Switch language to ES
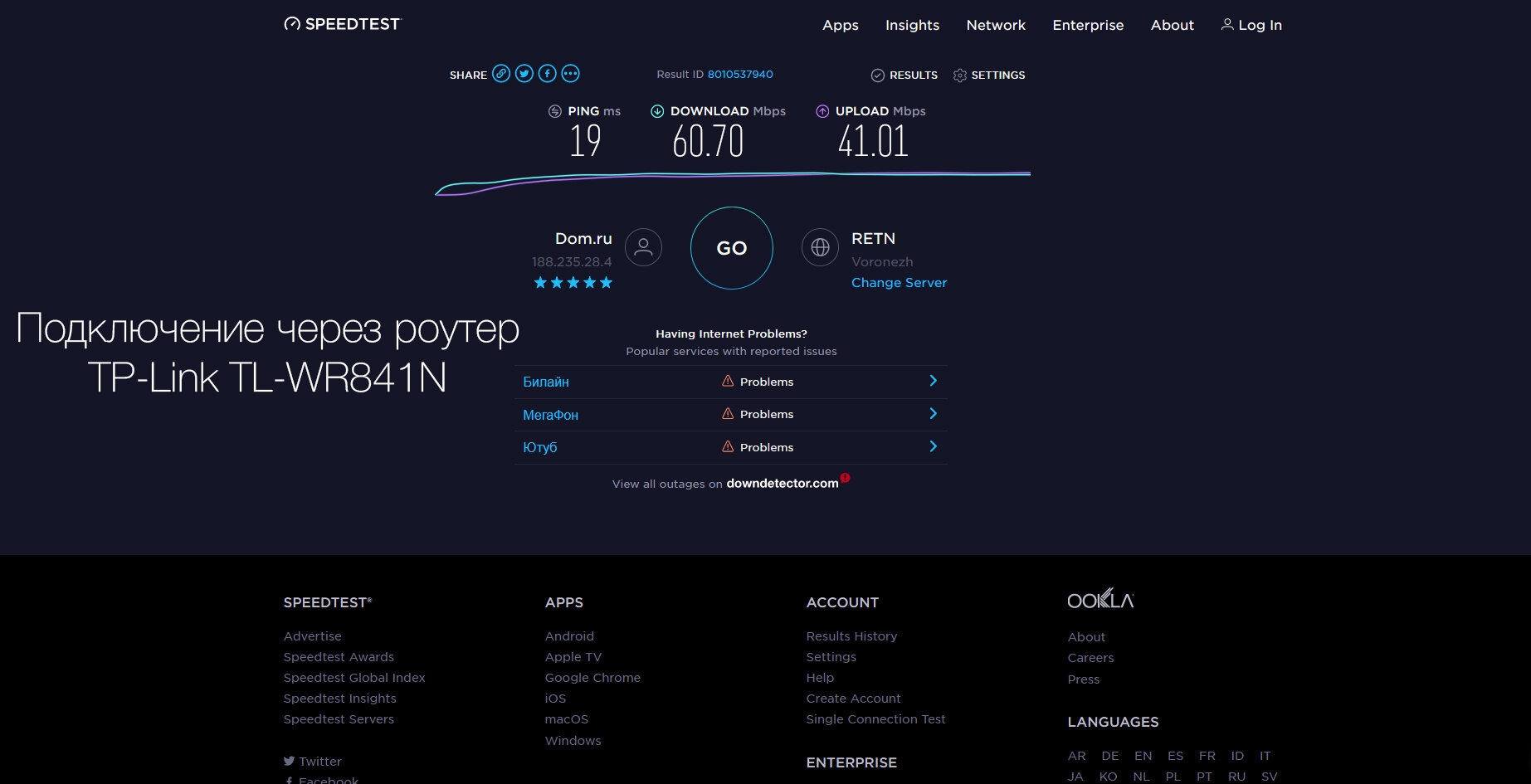This screenshot has width=1531, height=784. [1175, 756]
